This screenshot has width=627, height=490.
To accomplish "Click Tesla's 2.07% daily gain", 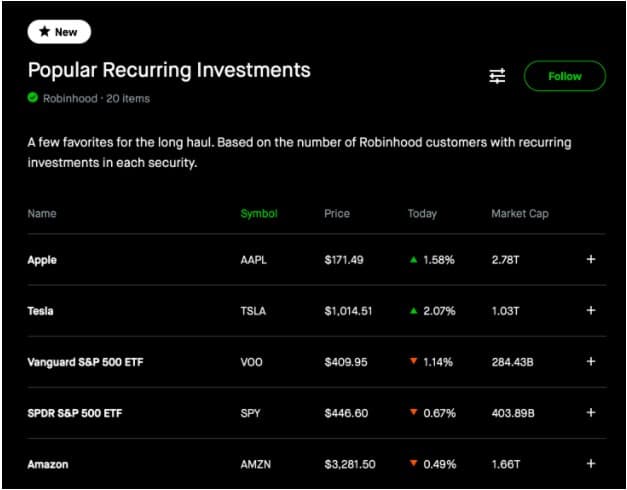I will 433,311.
